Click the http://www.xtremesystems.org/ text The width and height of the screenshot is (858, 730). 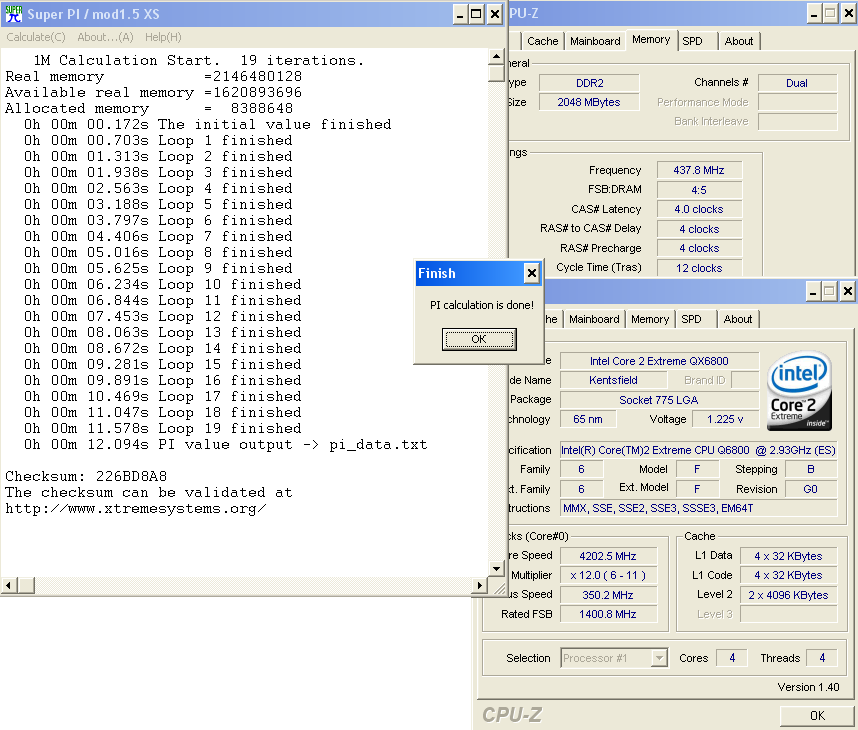click(x=136, y=508)
